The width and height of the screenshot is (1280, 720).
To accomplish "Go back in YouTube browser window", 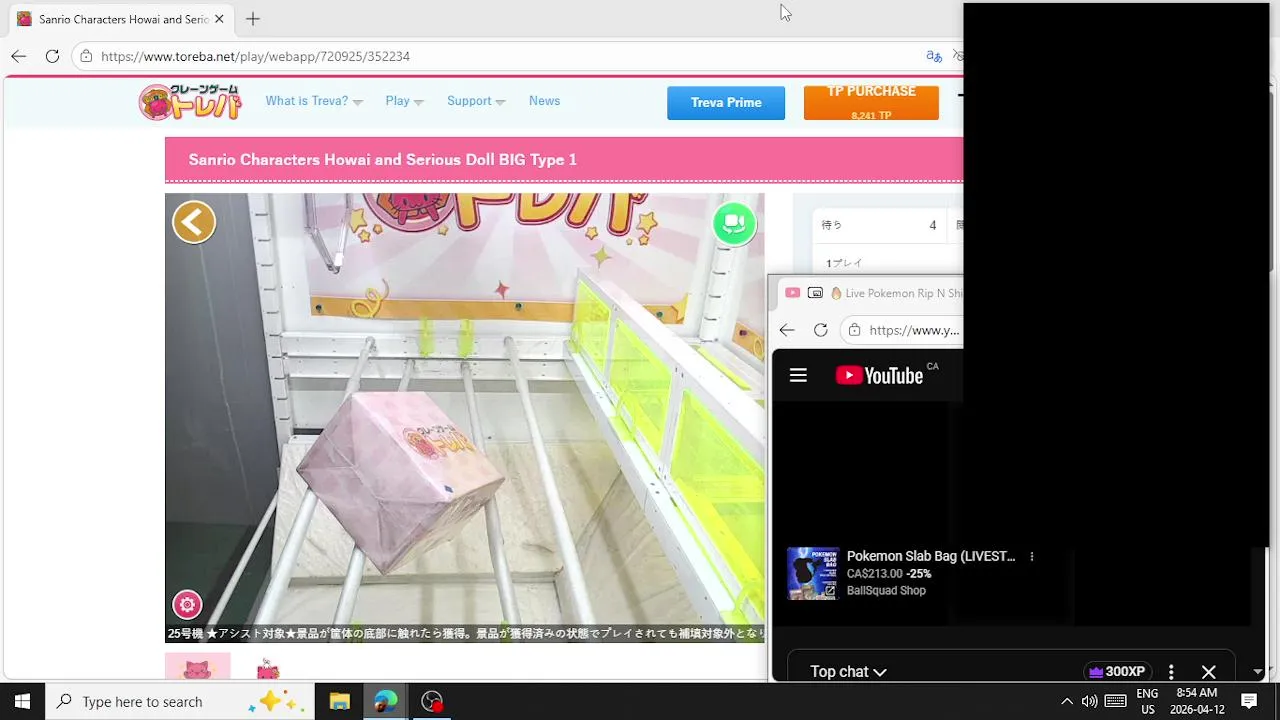I will (787, 330).
